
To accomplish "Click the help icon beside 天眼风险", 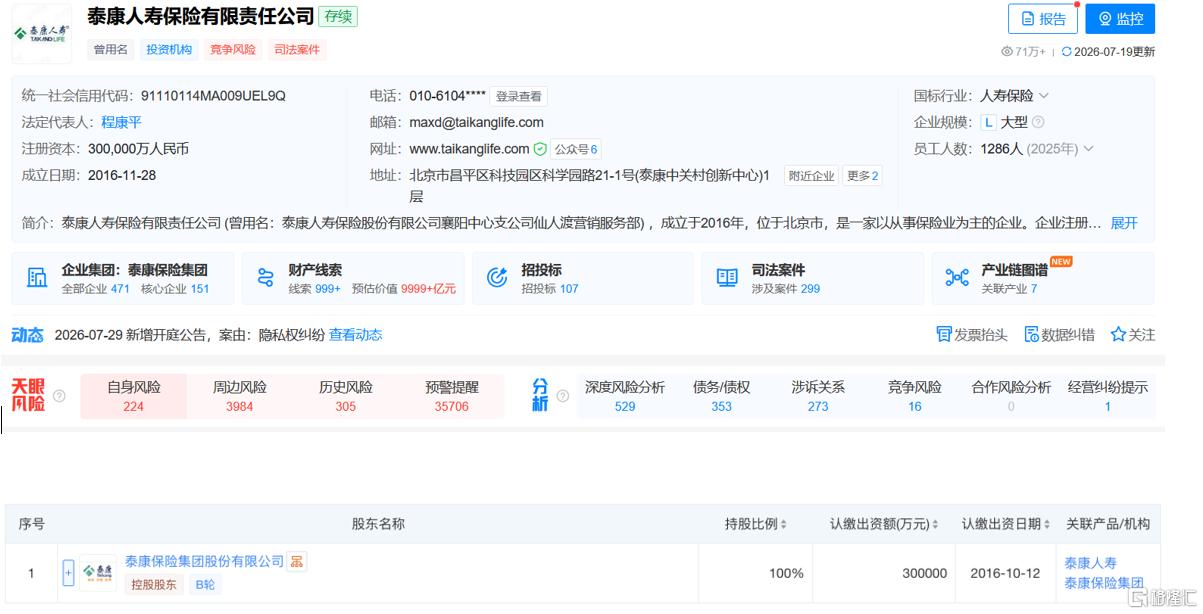I will pos(59,396).
